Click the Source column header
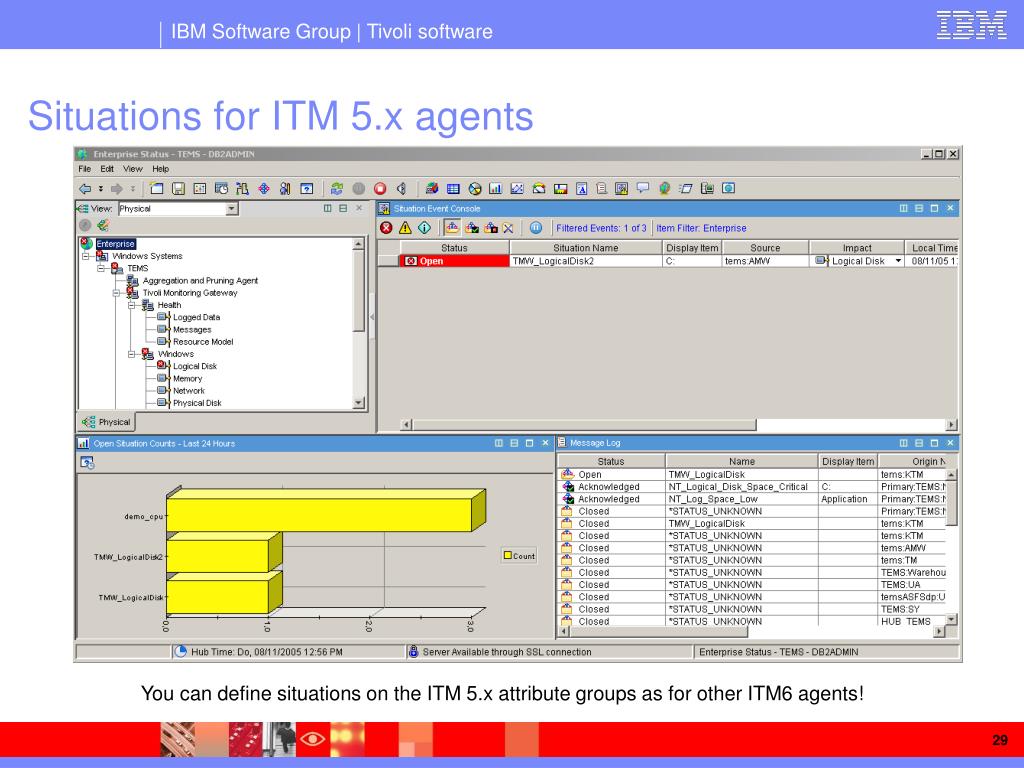The height and width of the screenshot is (768, 1024). (x=765, y=248)
